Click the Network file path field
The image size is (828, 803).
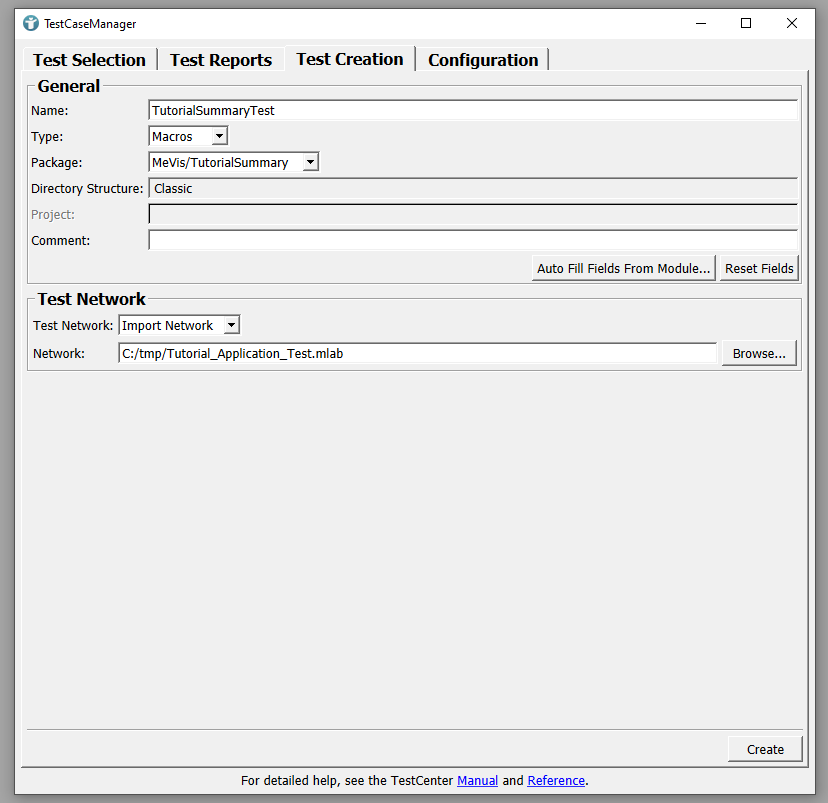click(417, 353)
